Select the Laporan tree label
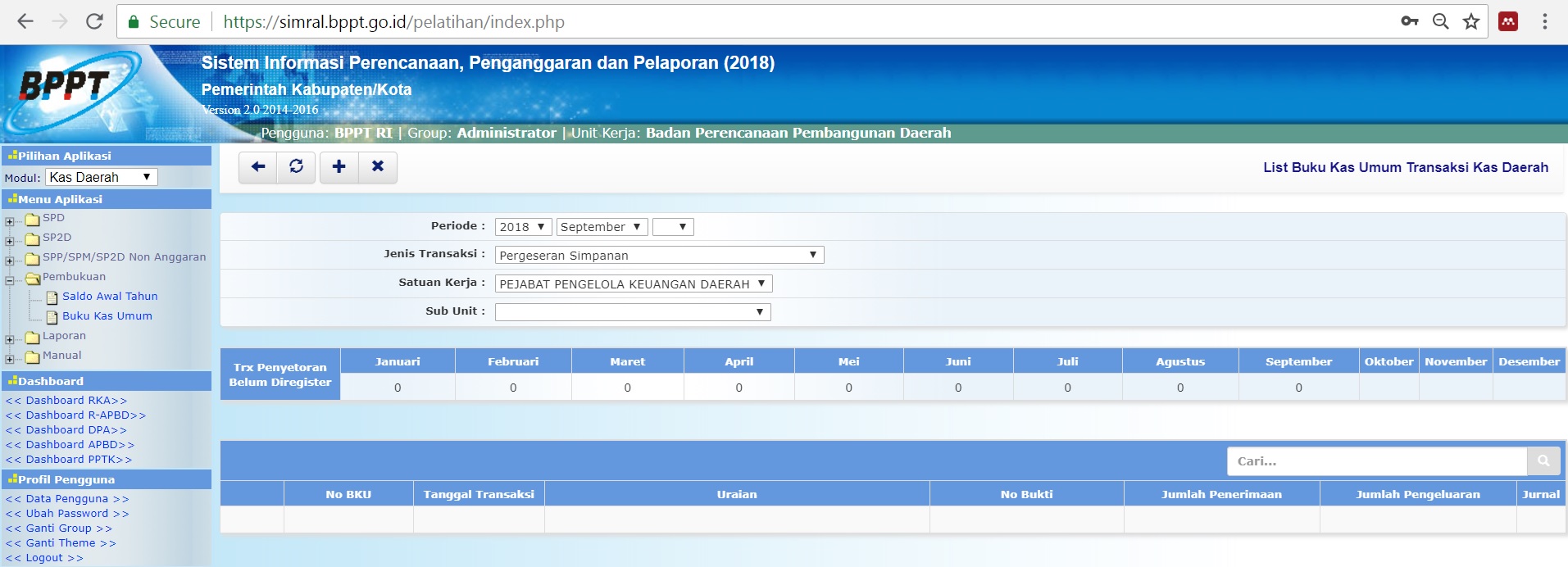The width and height of the screenshot is (1568, 567). tap(64, 336)
